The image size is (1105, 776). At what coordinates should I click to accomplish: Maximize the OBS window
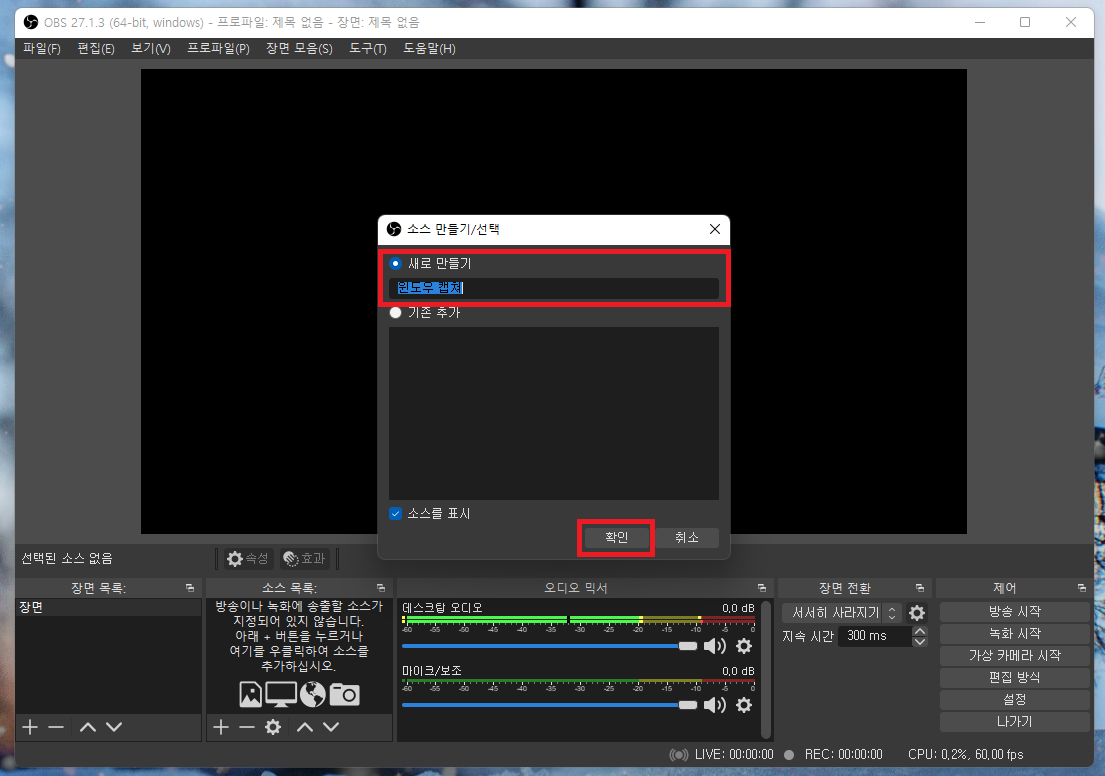coord(1025,23)
